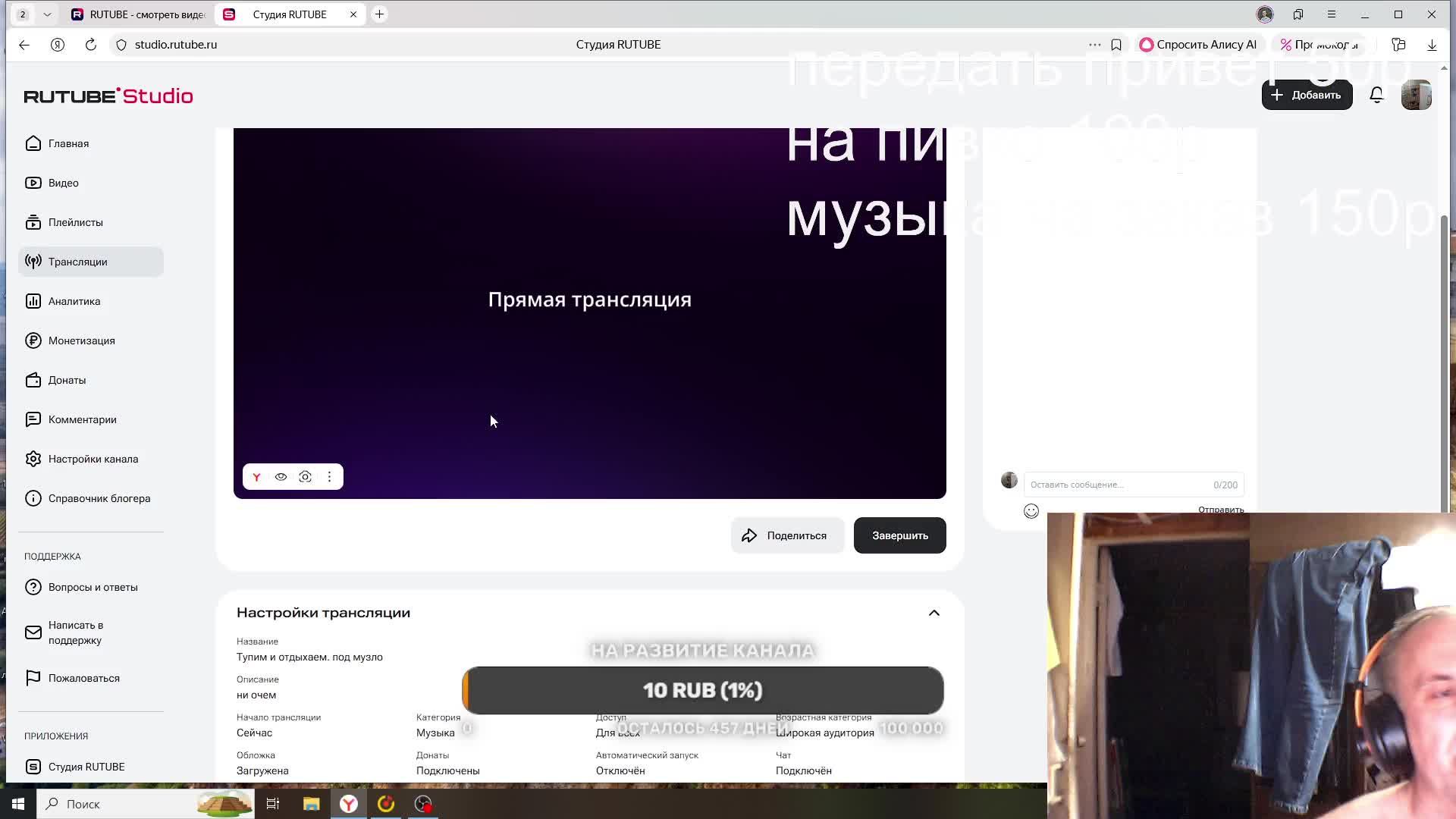Open Монетизация in the sidebar
This screenshot has width=1456, height=819.
tap(81, 340)
